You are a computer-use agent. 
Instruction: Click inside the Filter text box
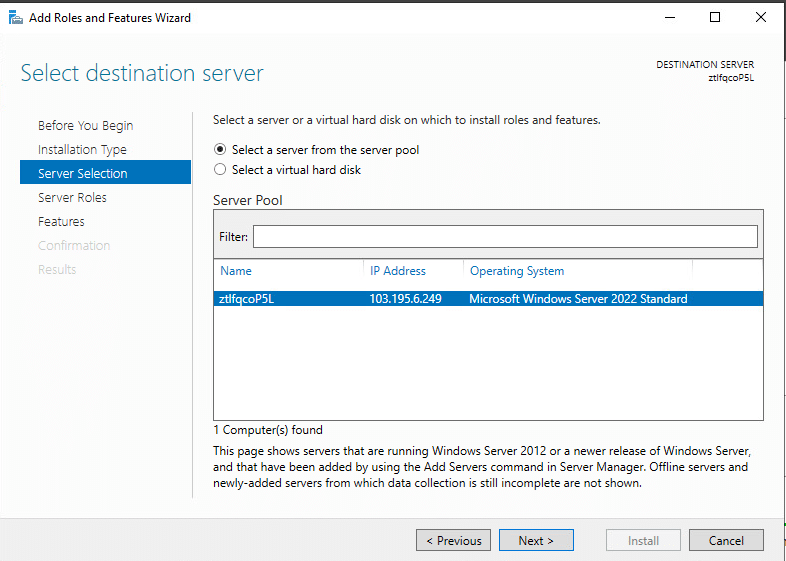click(x=504, y=237)
